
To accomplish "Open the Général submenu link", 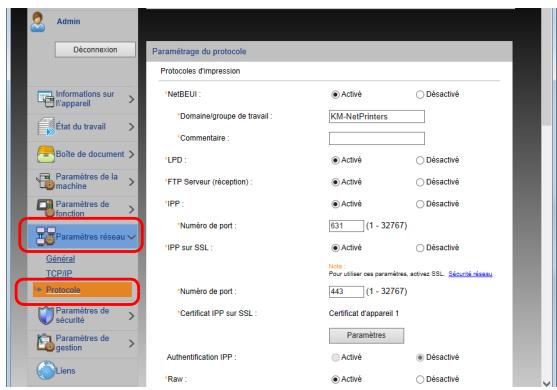I will click(x=60, y=259).
